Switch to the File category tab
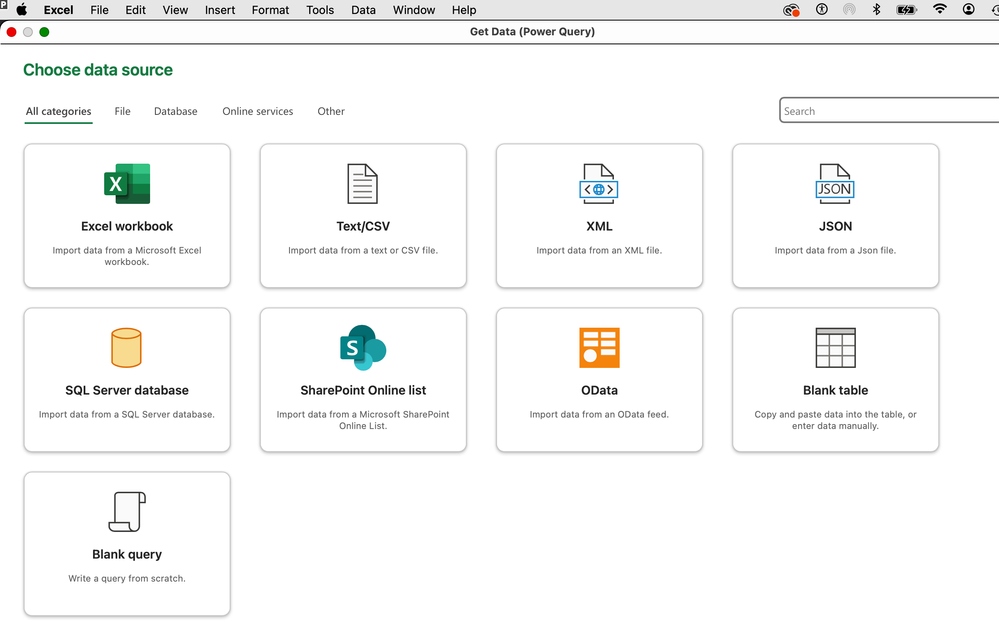Screen dimensions: 999x630 coord(122,111)
